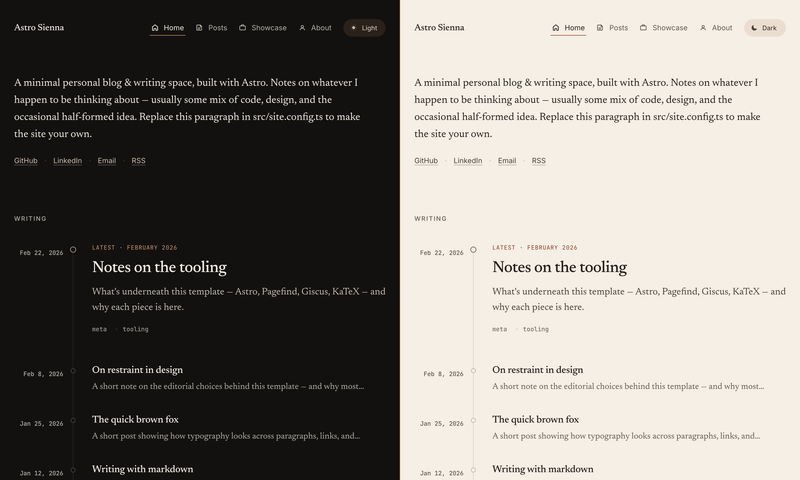Click the Email link in the light panel
Viewport: 800px width, 480px height.
[507, 161]
